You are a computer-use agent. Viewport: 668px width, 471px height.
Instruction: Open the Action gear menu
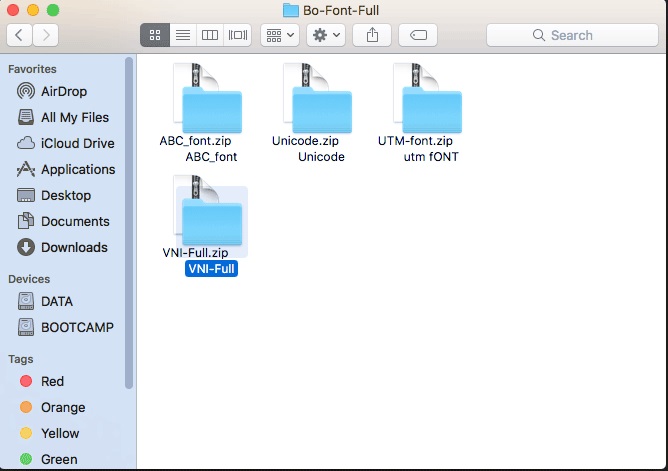click(x=326, y=35)
